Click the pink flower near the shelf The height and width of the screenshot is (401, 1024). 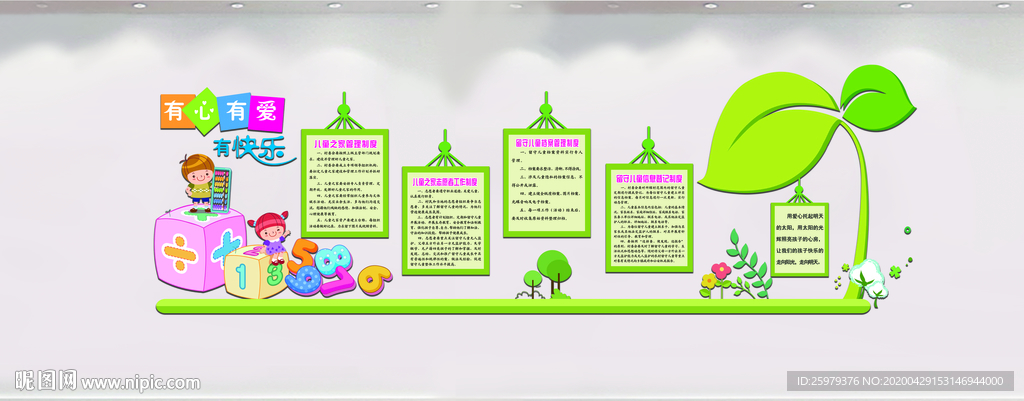(721, 270)
